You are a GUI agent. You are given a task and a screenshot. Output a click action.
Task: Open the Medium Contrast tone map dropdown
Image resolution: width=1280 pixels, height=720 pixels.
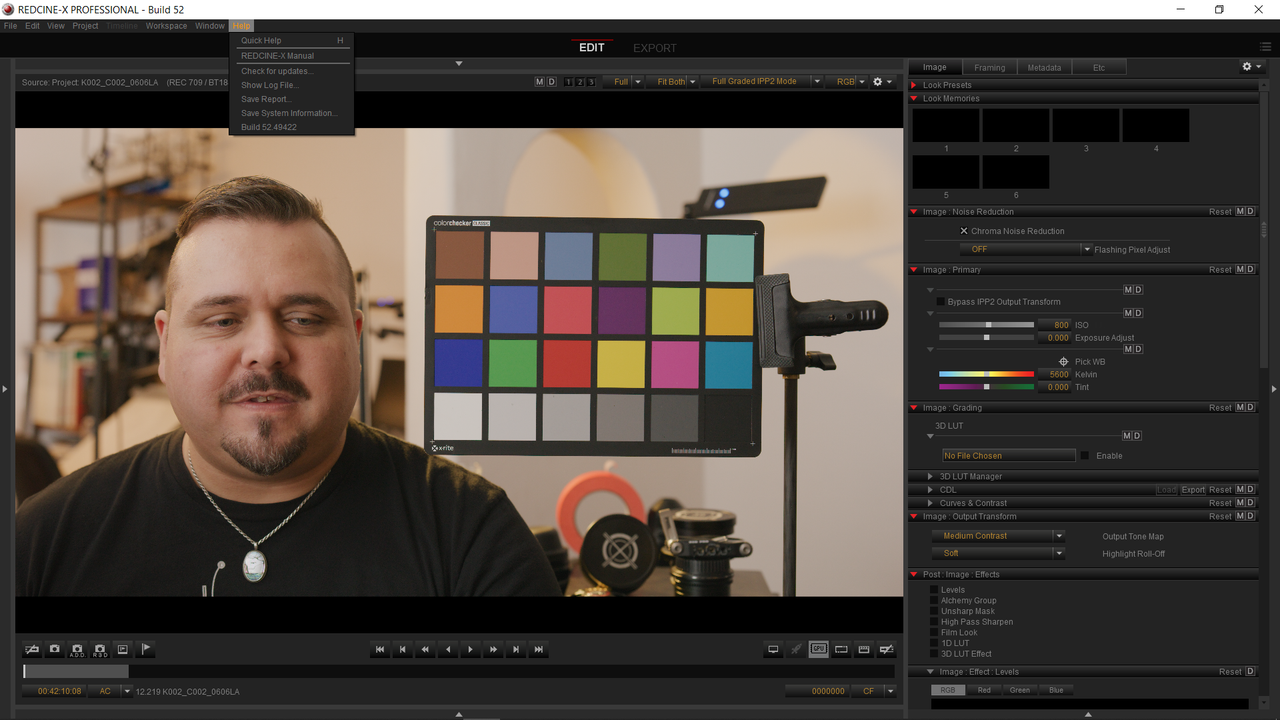coord(998,536)
